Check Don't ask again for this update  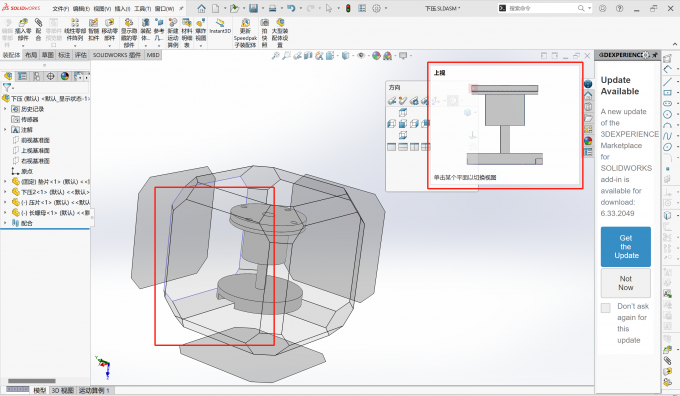pyautogui.click(x=605, y=308)
